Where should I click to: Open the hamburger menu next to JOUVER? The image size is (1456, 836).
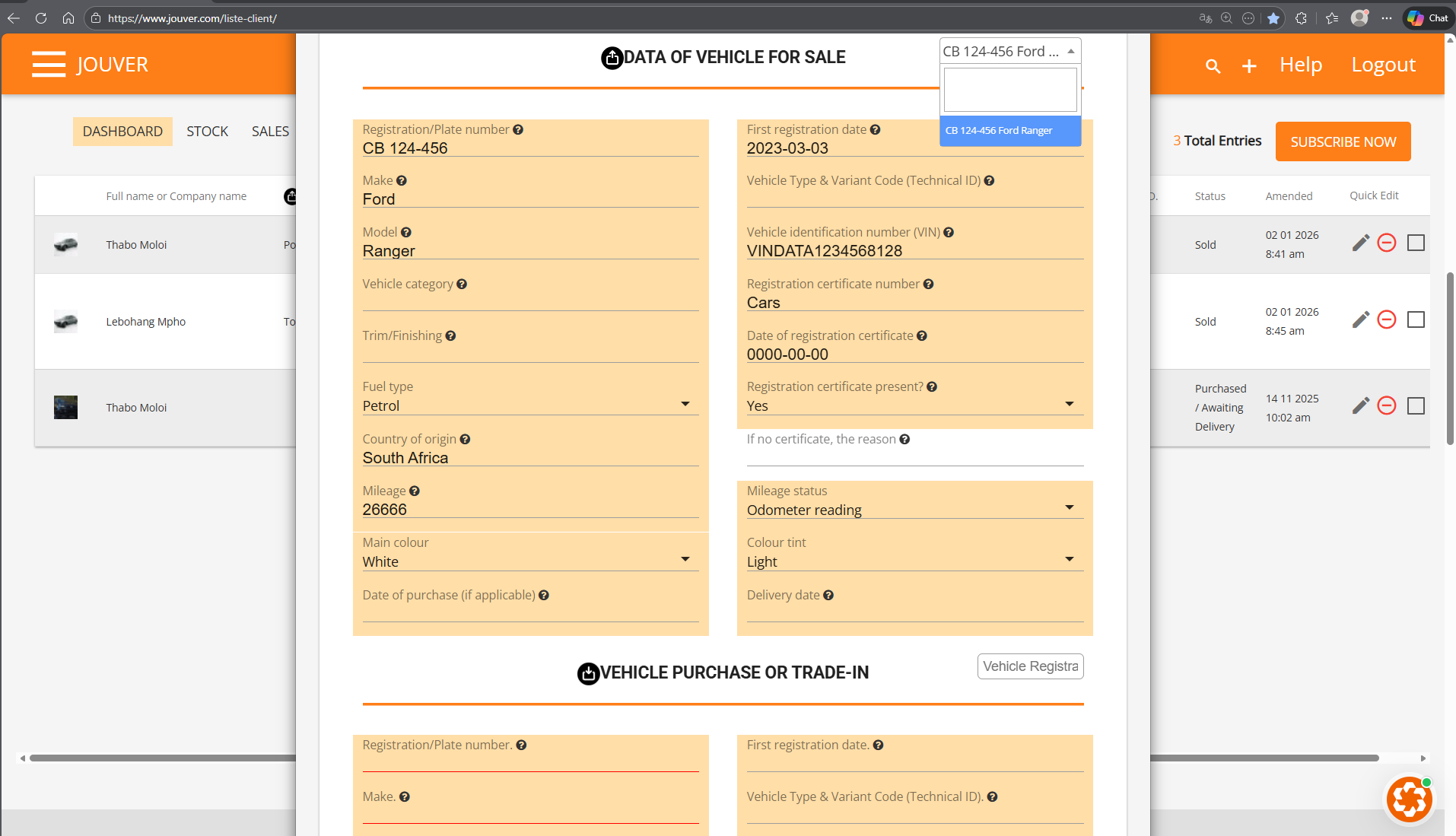click(49, 65)
